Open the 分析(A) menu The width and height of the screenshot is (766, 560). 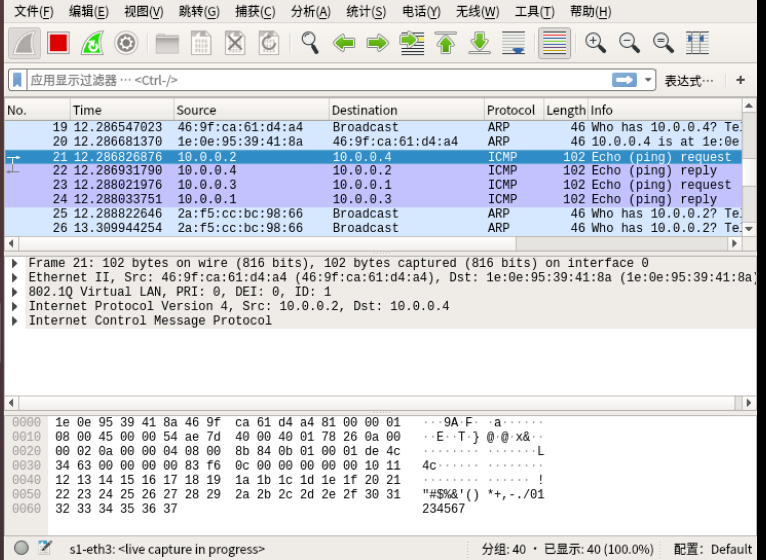pyautogui.click(x=311, y=11)
